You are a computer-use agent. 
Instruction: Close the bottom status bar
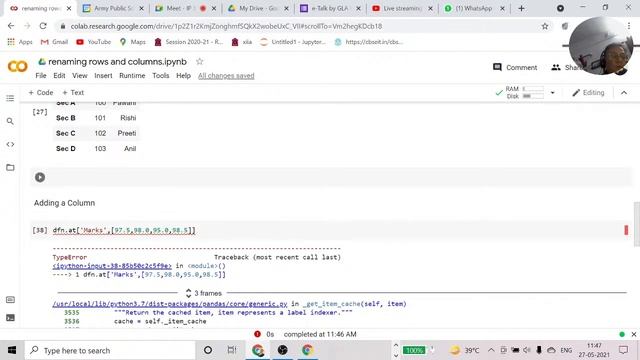coord(633,334)
